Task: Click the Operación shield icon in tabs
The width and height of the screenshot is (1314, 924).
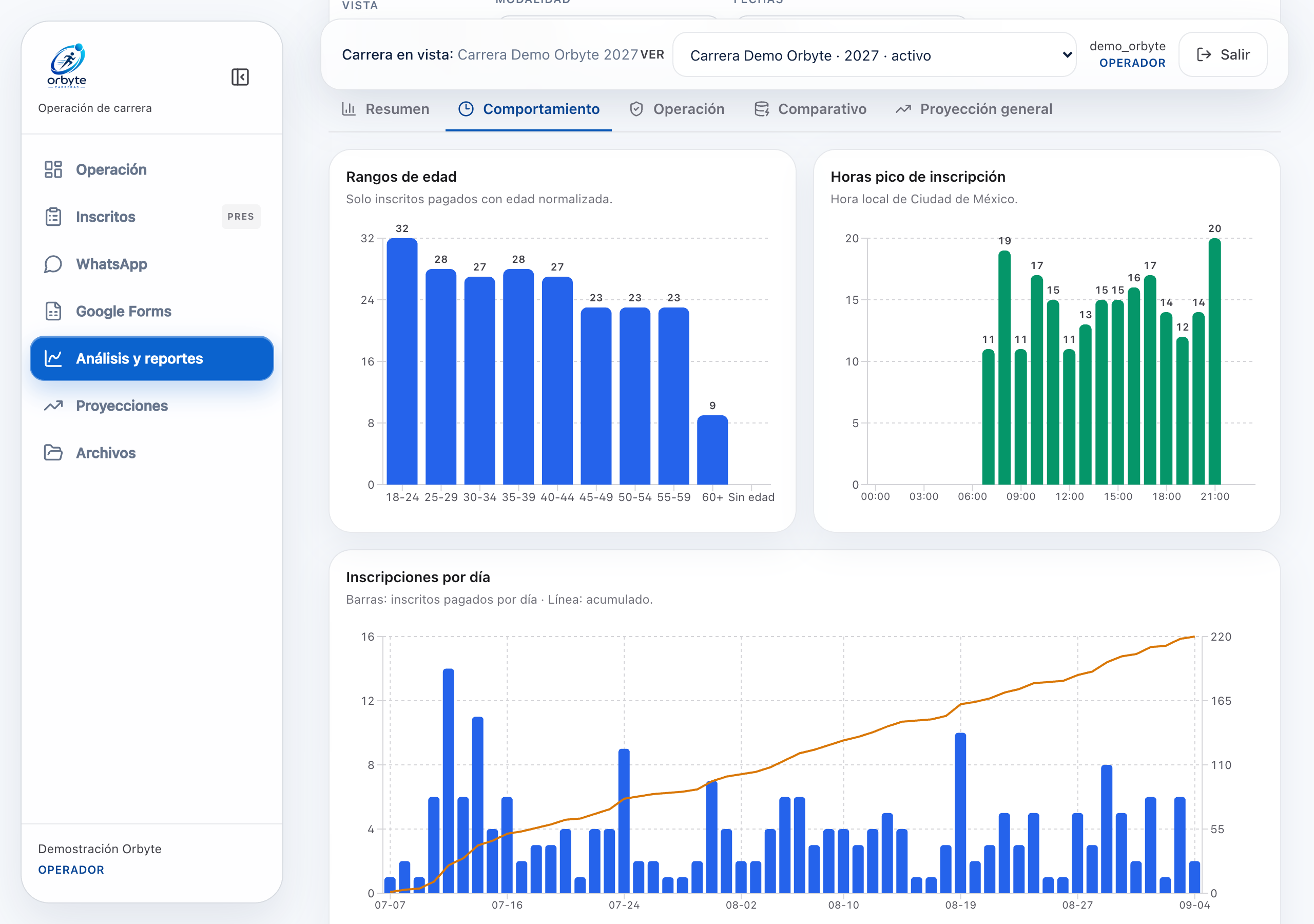Action: (636, 109)
